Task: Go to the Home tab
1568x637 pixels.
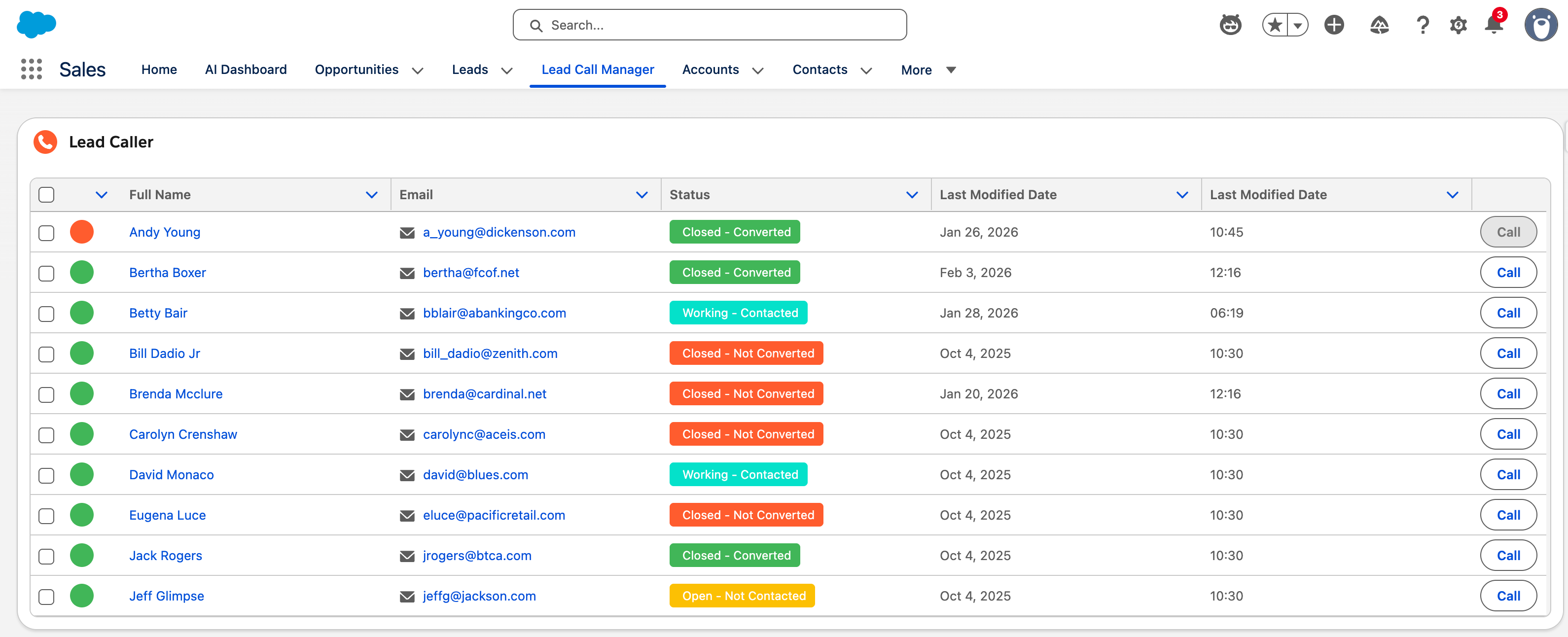Action: [x=159, y=70]
